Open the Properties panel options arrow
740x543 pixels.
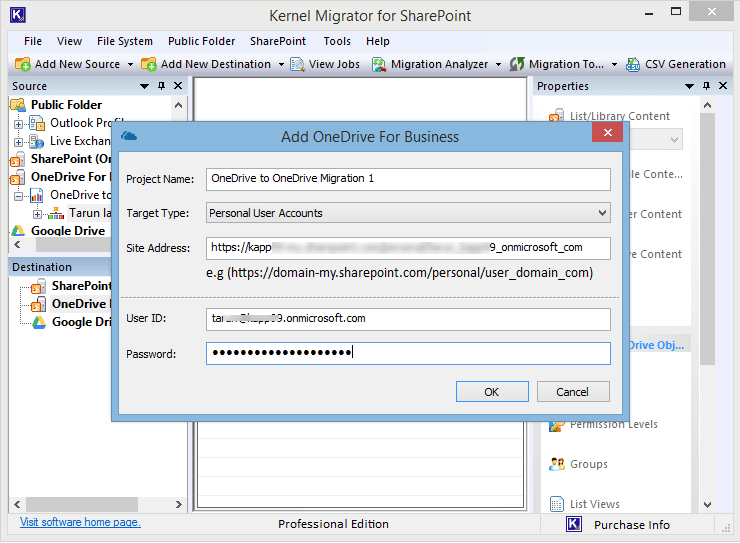tap(689, 86)
